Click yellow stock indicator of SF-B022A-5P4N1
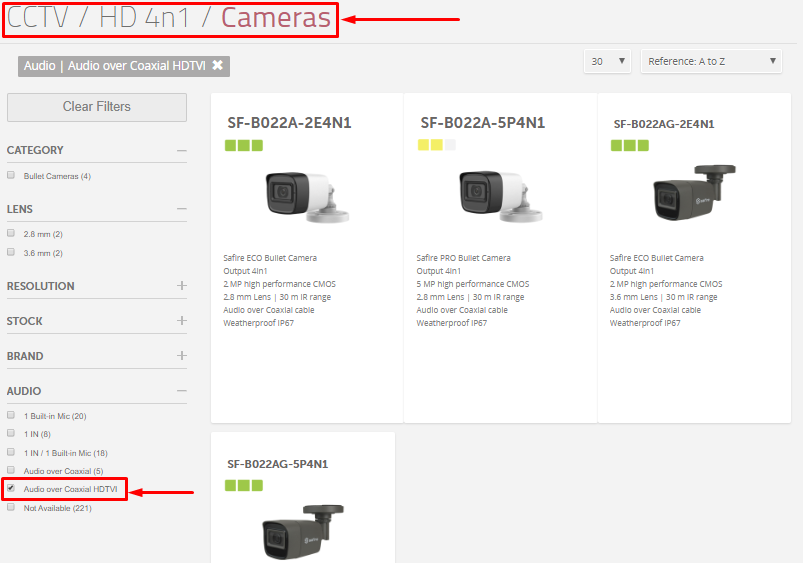Screen dimensions: 803x563 pos(437,145)
